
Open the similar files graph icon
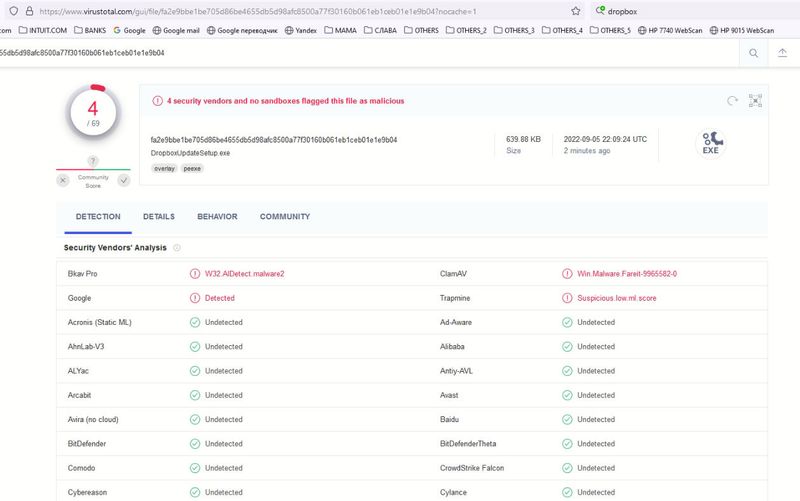pyautogui.click(x=755, y=101)
